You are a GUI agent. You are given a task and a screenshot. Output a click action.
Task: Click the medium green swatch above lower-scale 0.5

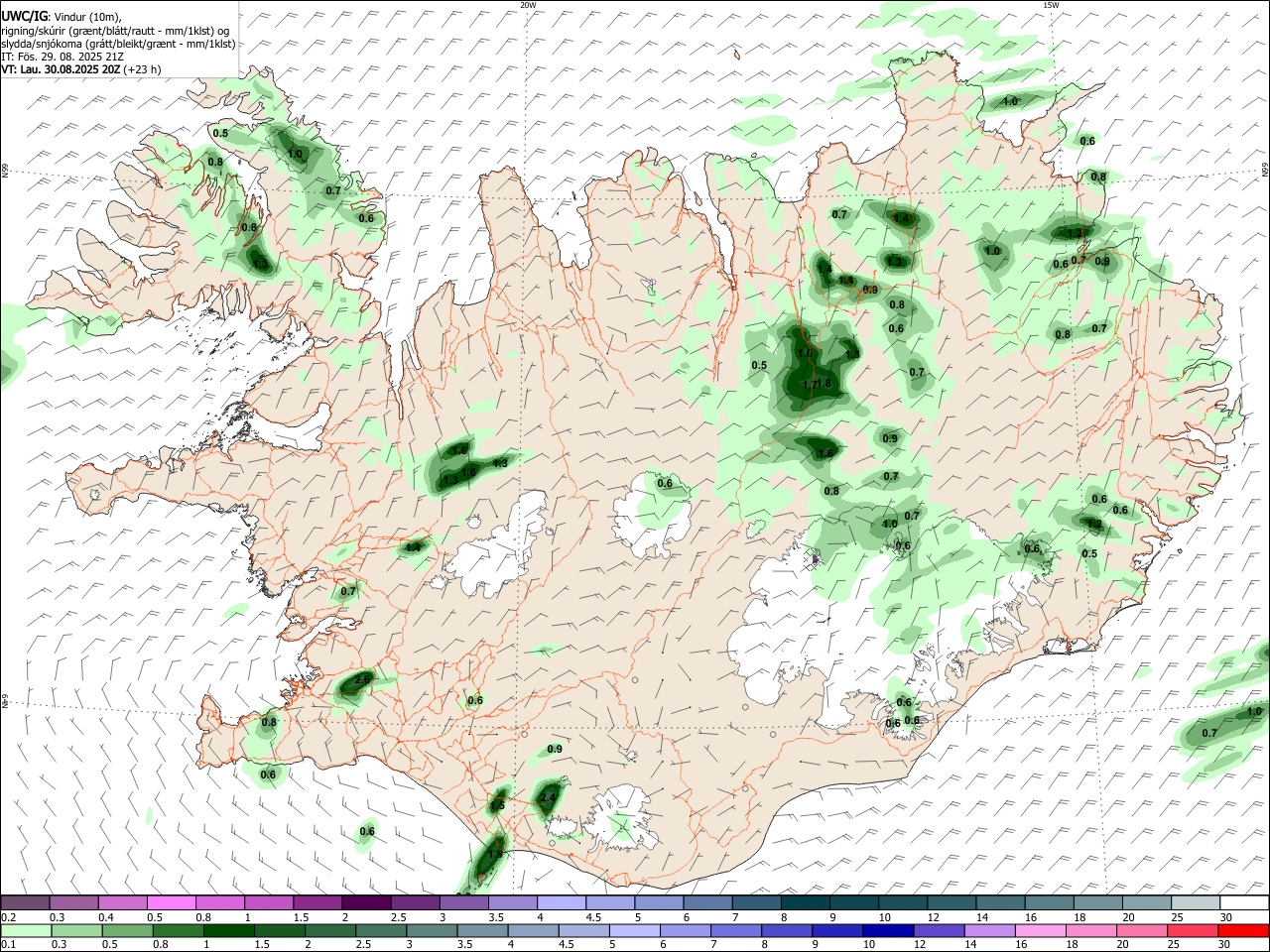pos(127,931)
